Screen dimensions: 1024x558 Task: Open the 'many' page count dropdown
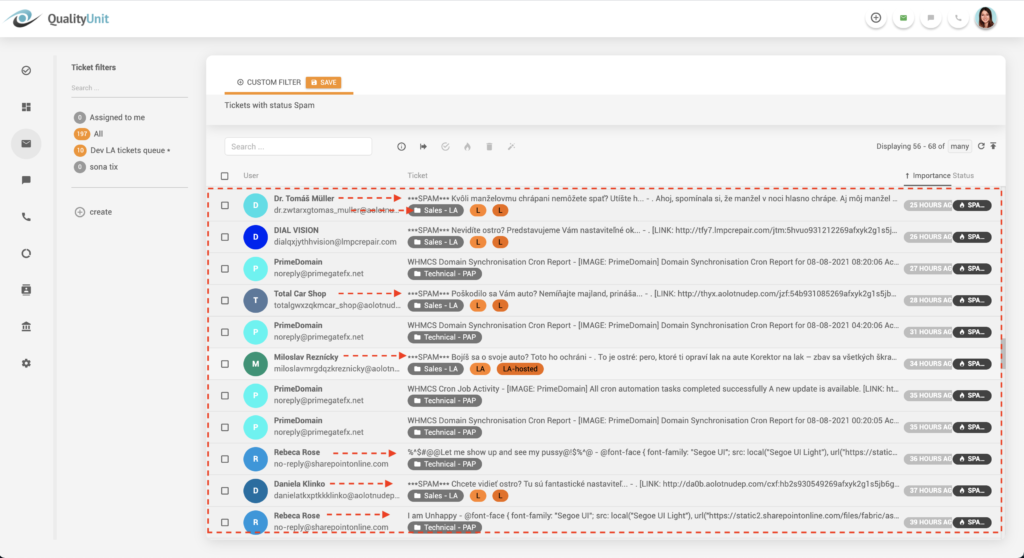point(960,146)
